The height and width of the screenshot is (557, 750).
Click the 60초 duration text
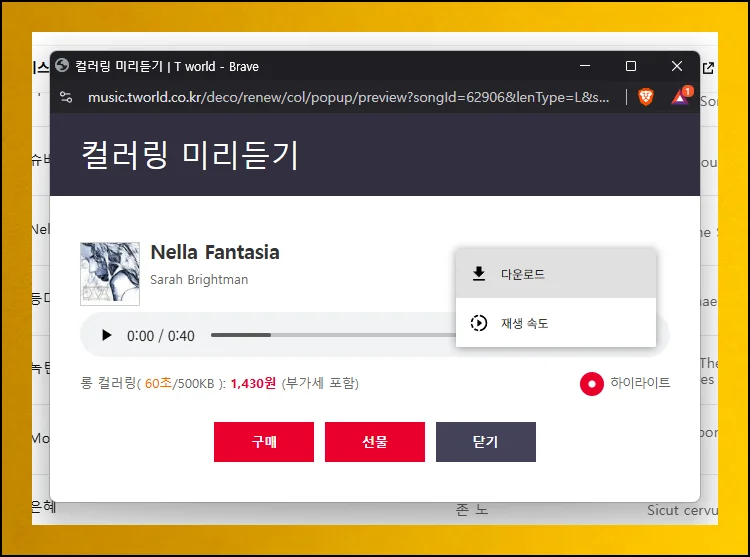pos(158,383)
